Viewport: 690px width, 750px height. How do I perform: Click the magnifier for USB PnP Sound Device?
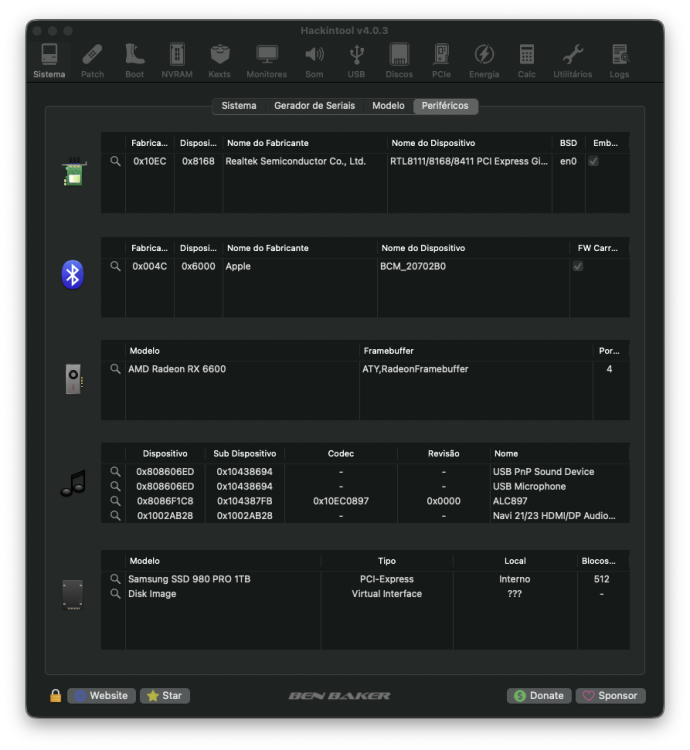click(115, 472)
